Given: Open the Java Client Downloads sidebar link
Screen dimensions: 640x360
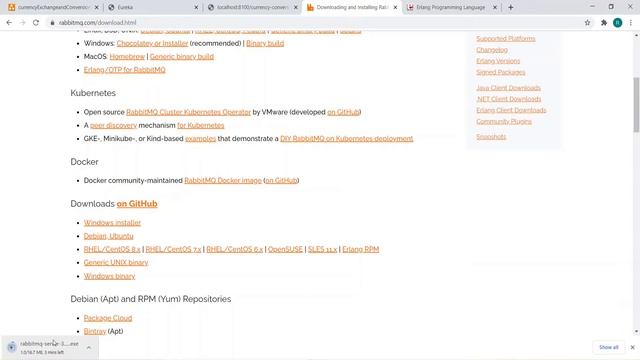Looking at the screenshot, I should 508,88.
